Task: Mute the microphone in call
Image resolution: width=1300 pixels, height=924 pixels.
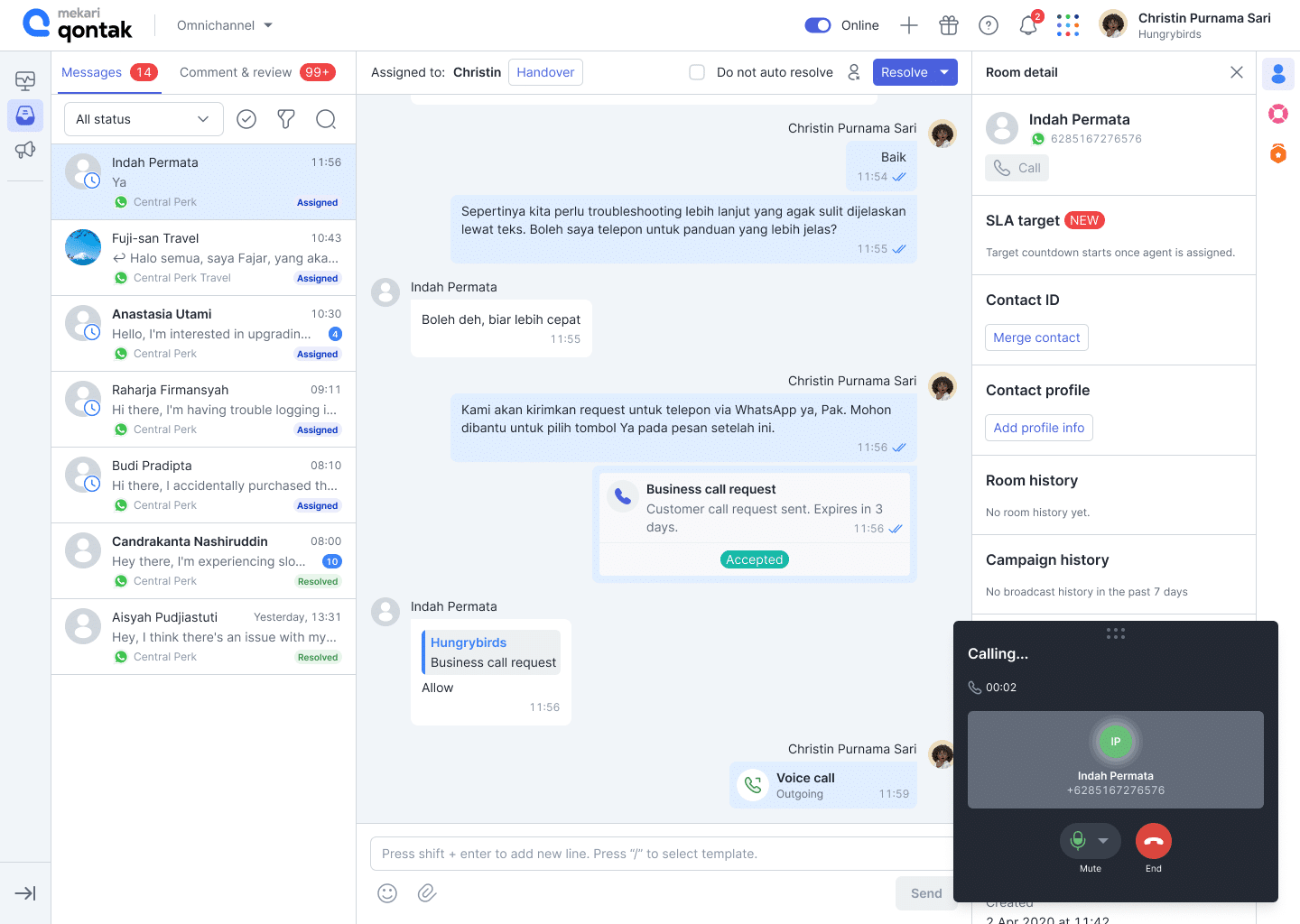Action: pos(1078,841)
